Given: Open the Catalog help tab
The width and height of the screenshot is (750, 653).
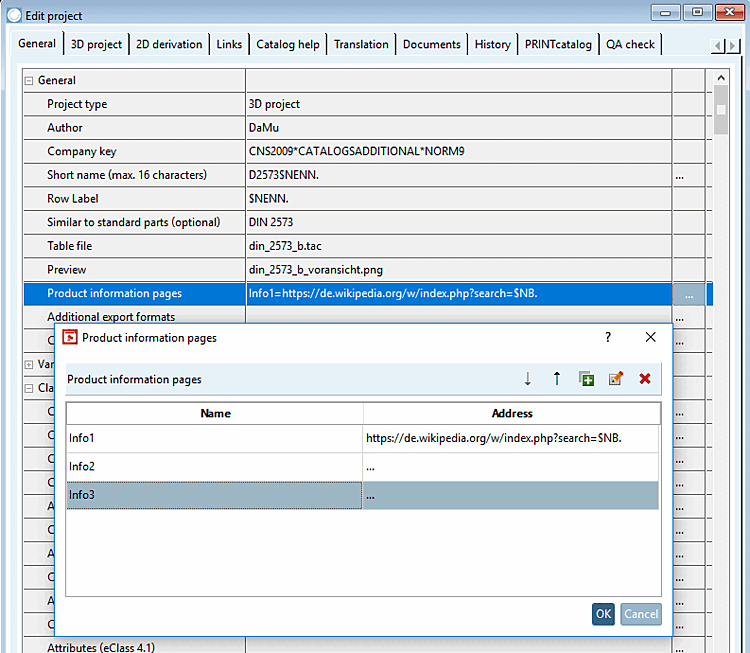Looking at the screenshot, I should point(288,44).
